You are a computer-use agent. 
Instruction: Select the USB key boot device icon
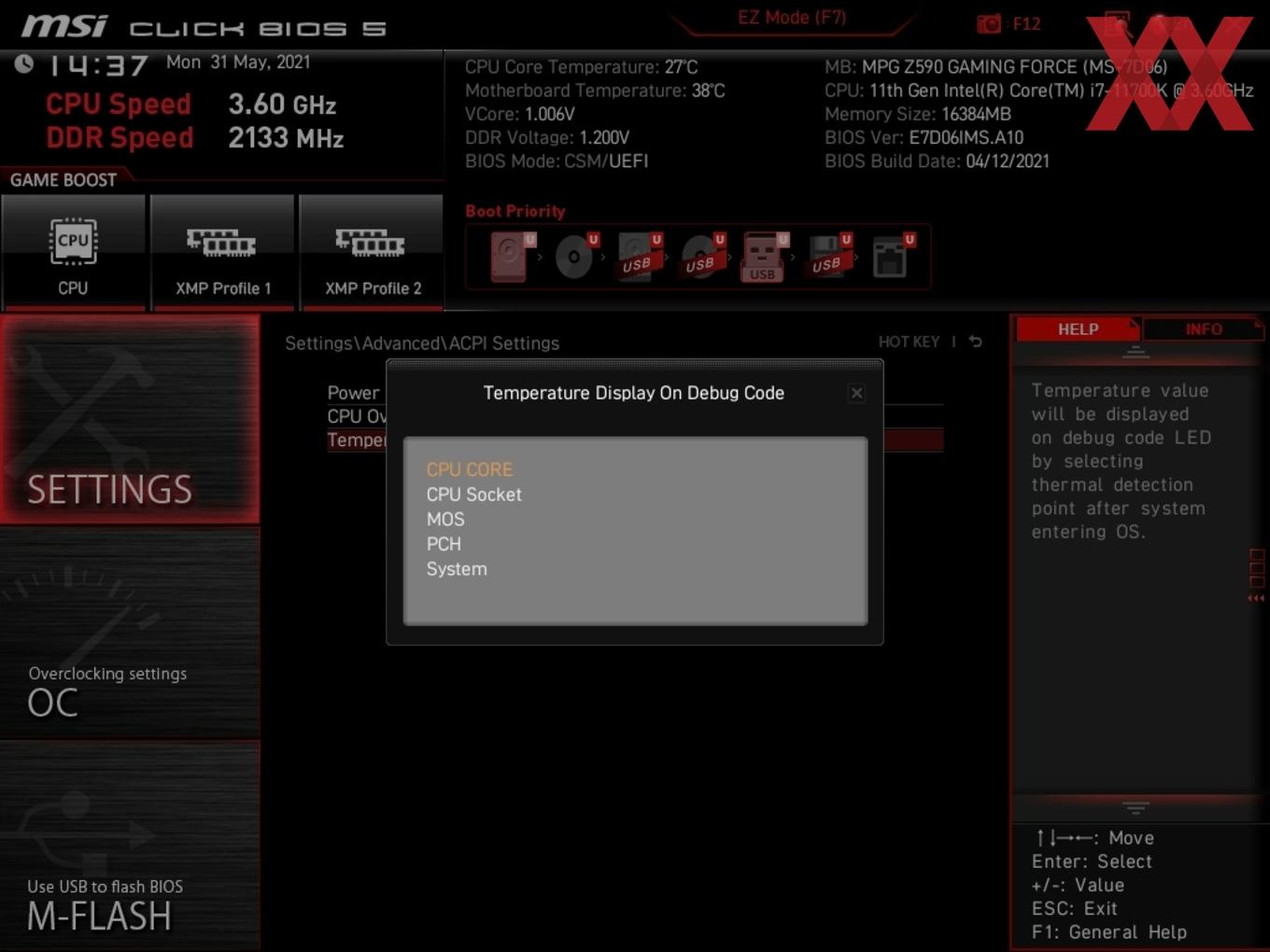(x=765, y=257)
